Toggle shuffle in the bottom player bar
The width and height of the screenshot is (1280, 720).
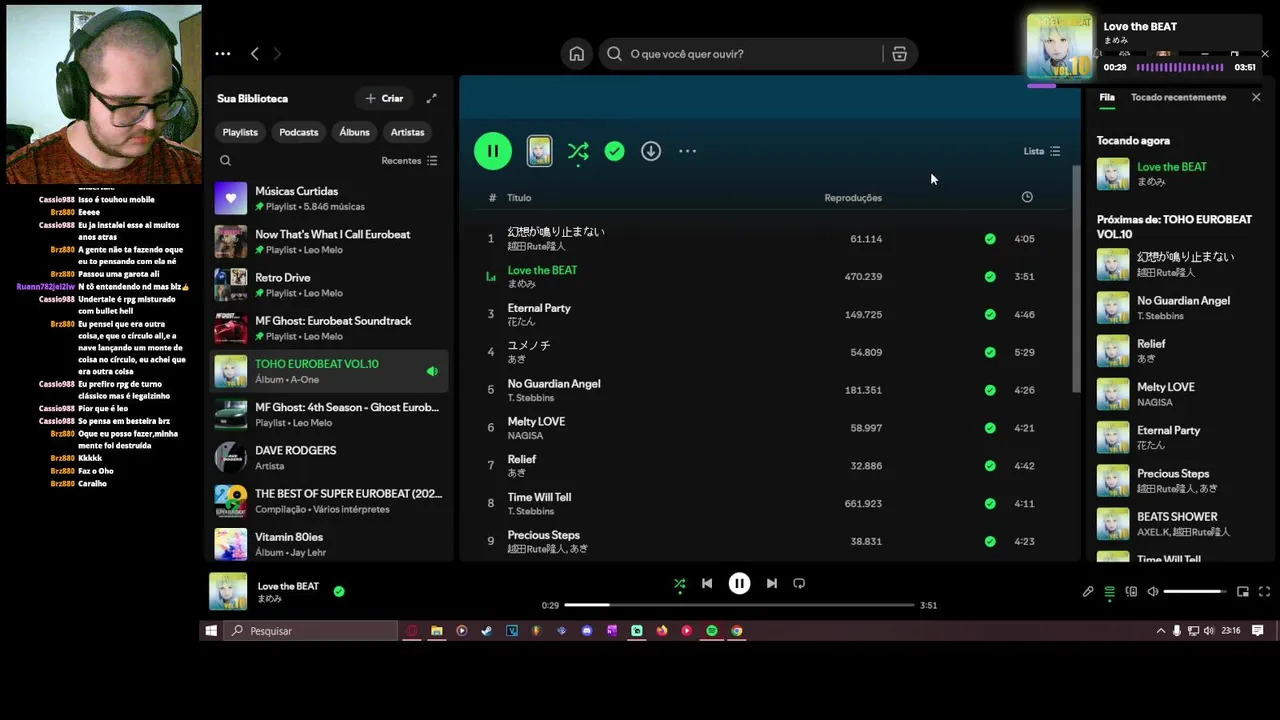coord(679,584)
